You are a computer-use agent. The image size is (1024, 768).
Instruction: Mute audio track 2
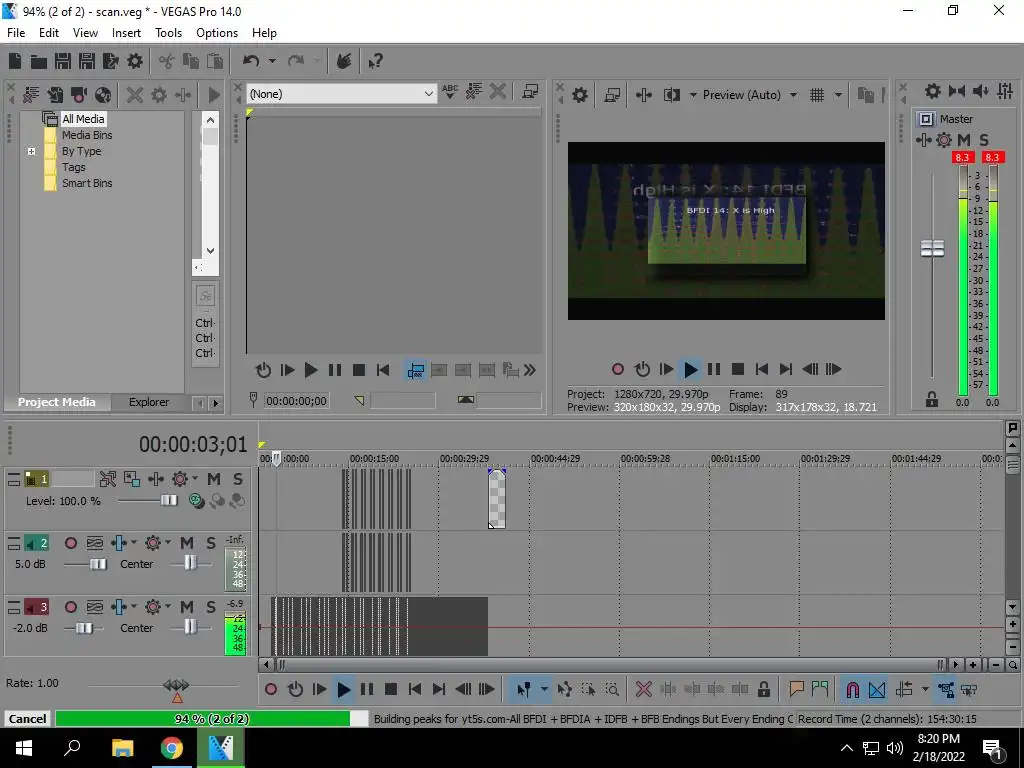coord(187,543)
